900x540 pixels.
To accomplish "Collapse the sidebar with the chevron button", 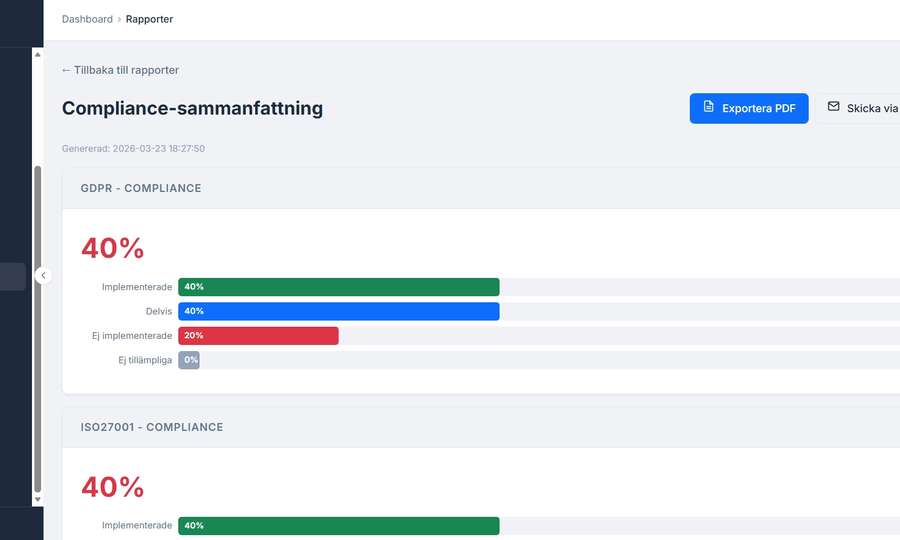I will [43, 275].
